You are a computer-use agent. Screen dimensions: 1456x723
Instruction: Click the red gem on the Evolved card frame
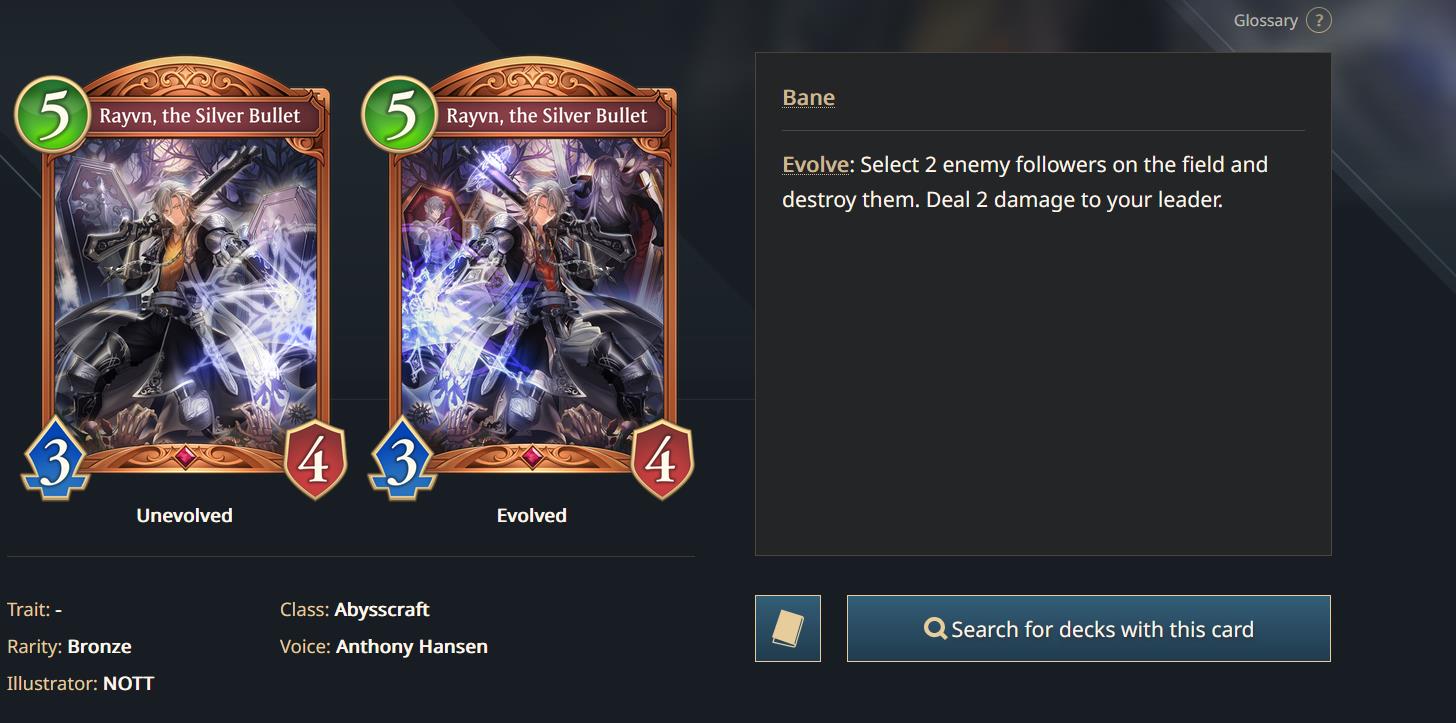[x=532, y=456]
